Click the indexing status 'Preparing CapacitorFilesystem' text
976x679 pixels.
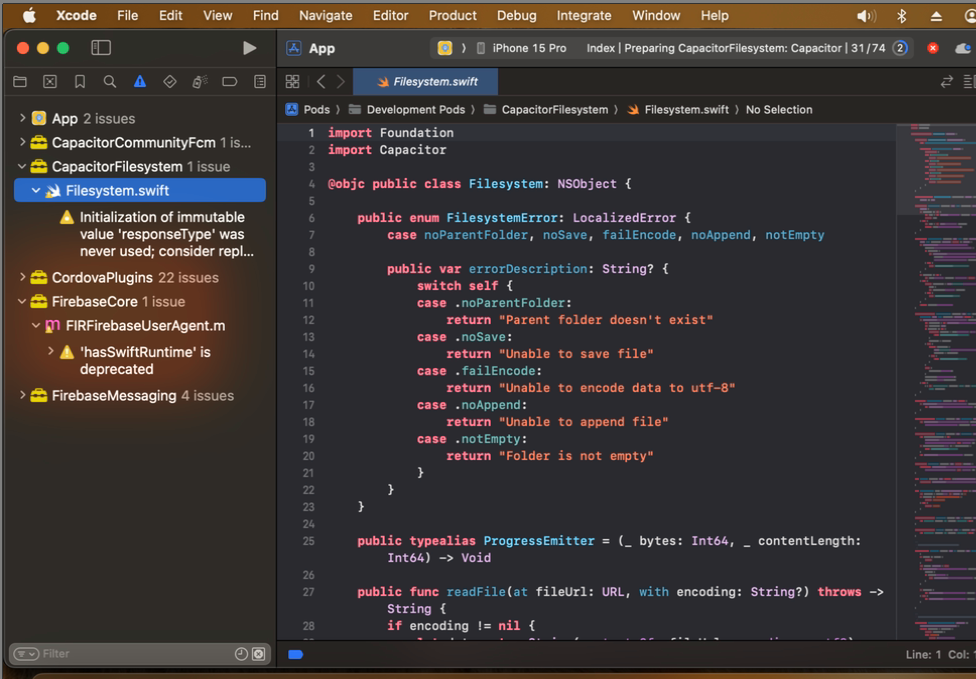coord(736,48)
